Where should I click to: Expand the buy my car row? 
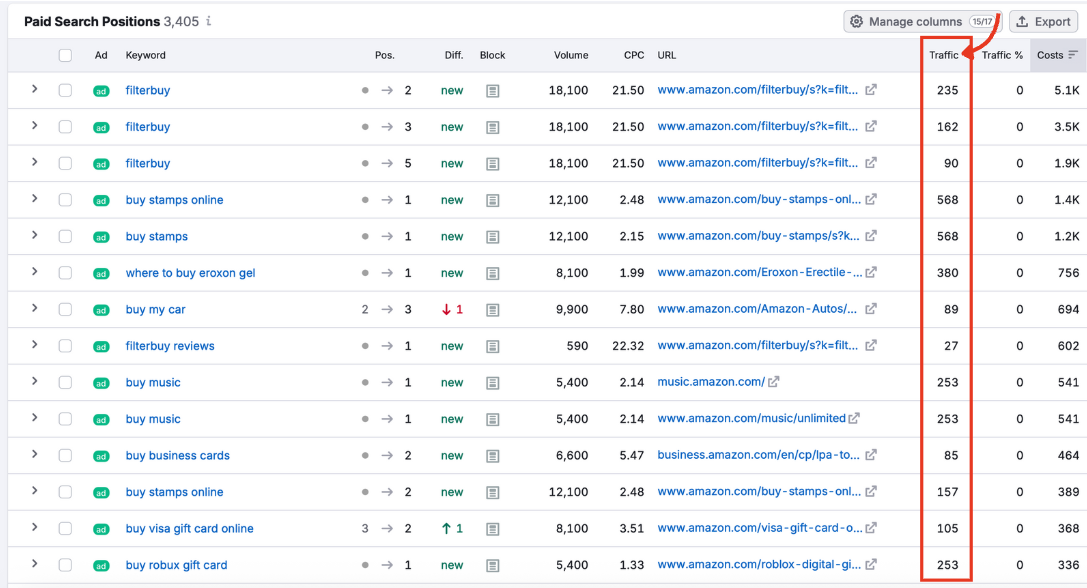point(34,309)
